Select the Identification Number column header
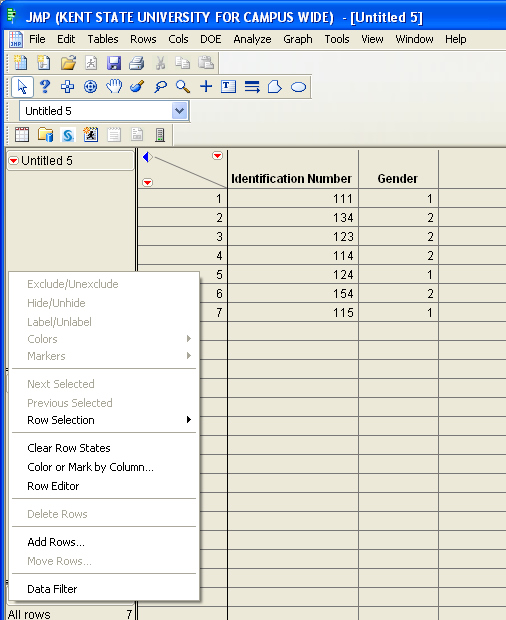506x620 pixels. [x=292, y=179]
